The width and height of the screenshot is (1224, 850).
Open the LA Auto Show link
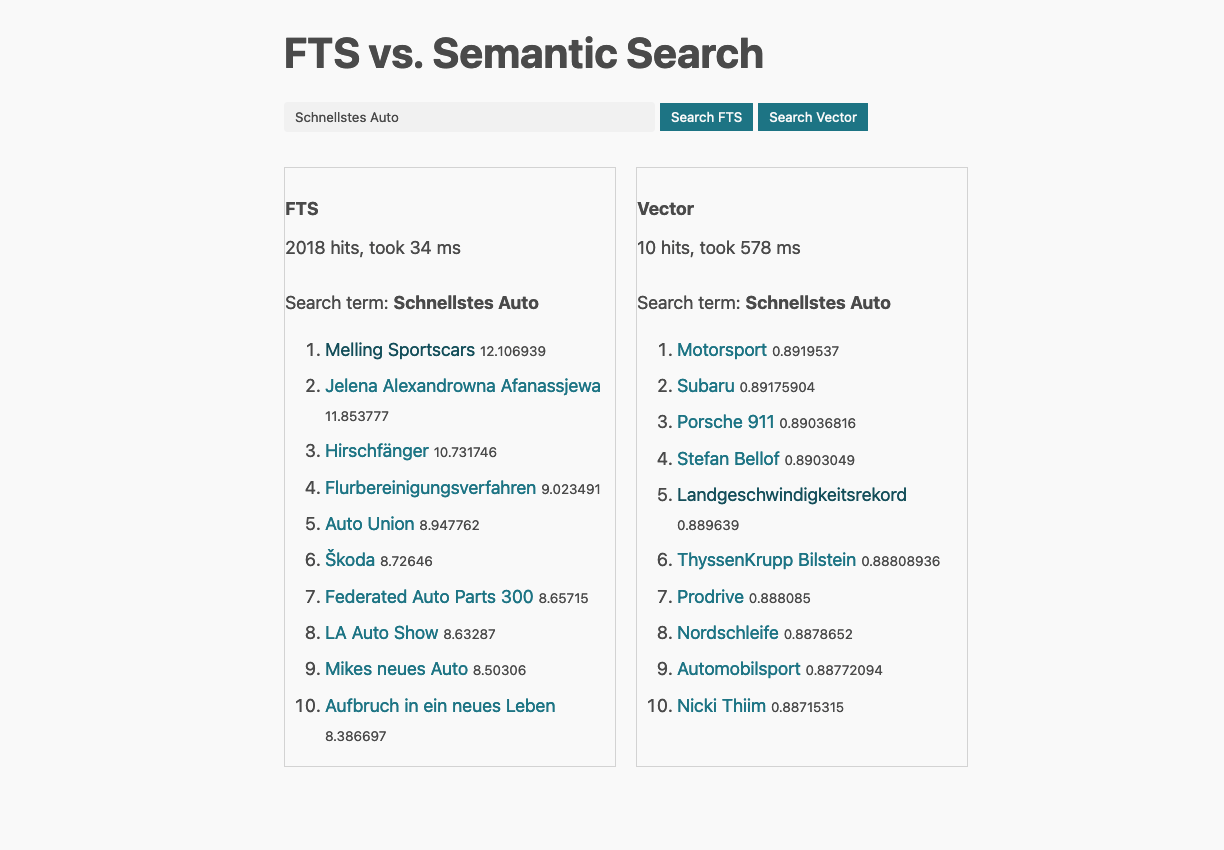[381, 633]
